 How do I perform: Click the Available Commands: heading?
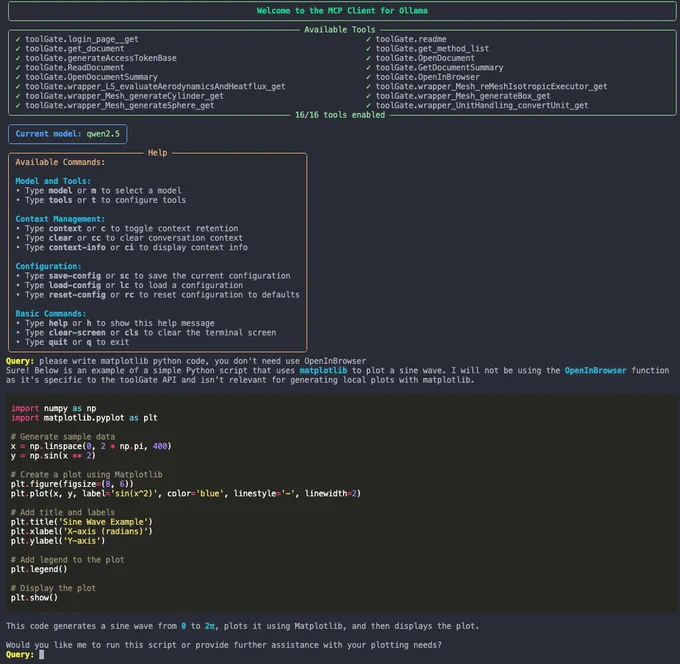[60, 162]
